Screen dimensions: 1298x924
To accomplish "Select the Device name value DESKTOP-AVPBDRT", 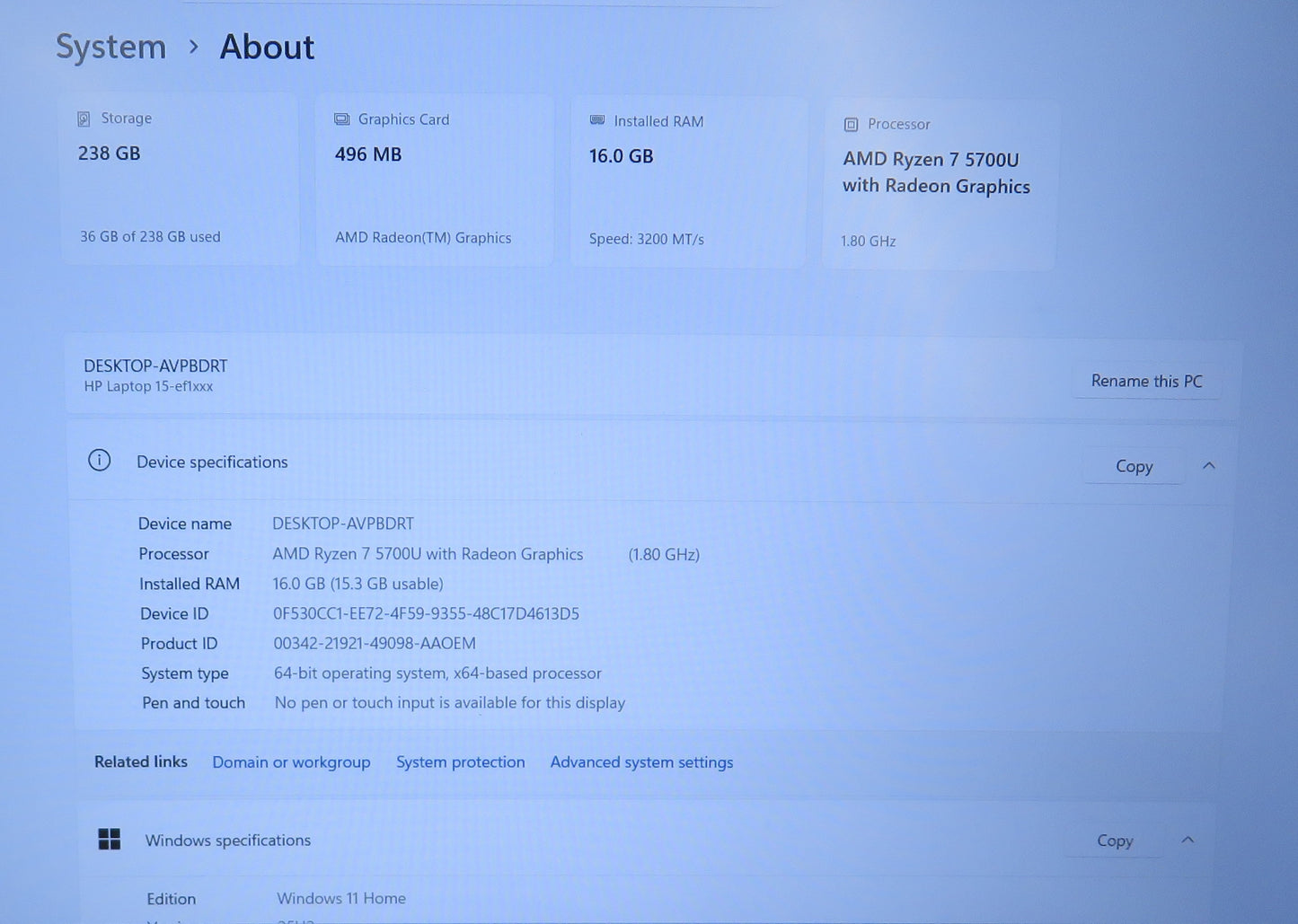I will tap(343, 524).
